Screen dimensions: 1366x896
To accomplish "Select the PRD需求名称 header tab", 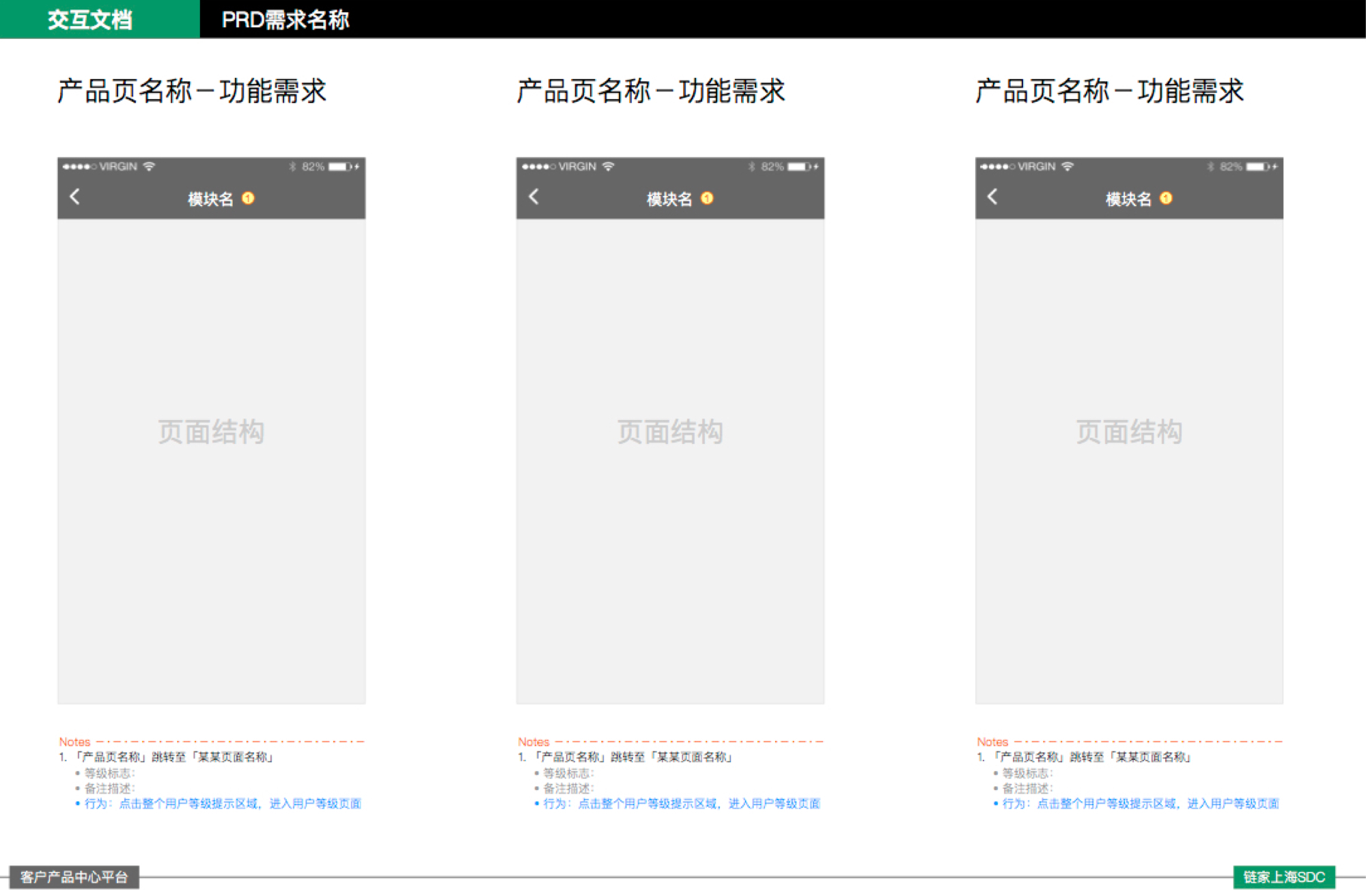I will (285, 19).
